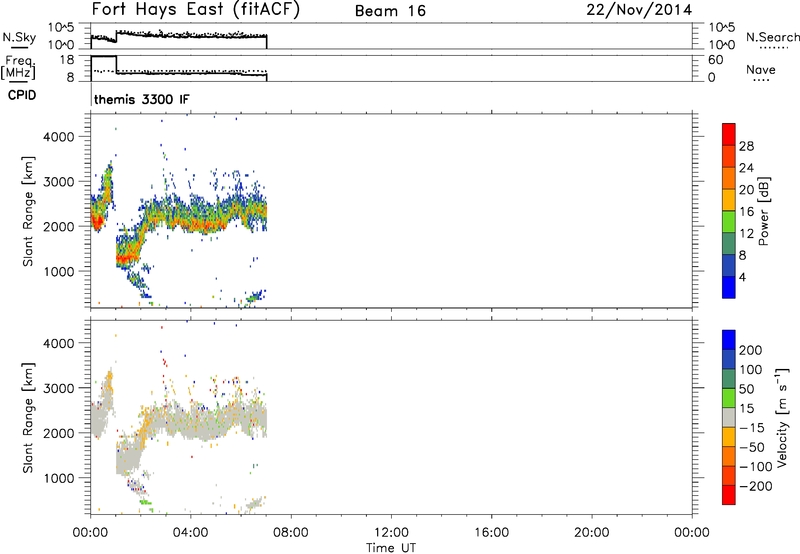Click the 1000 tick on the velocity panel
Image resolution: width=800 pixels, height=554 pixels.
58,478
